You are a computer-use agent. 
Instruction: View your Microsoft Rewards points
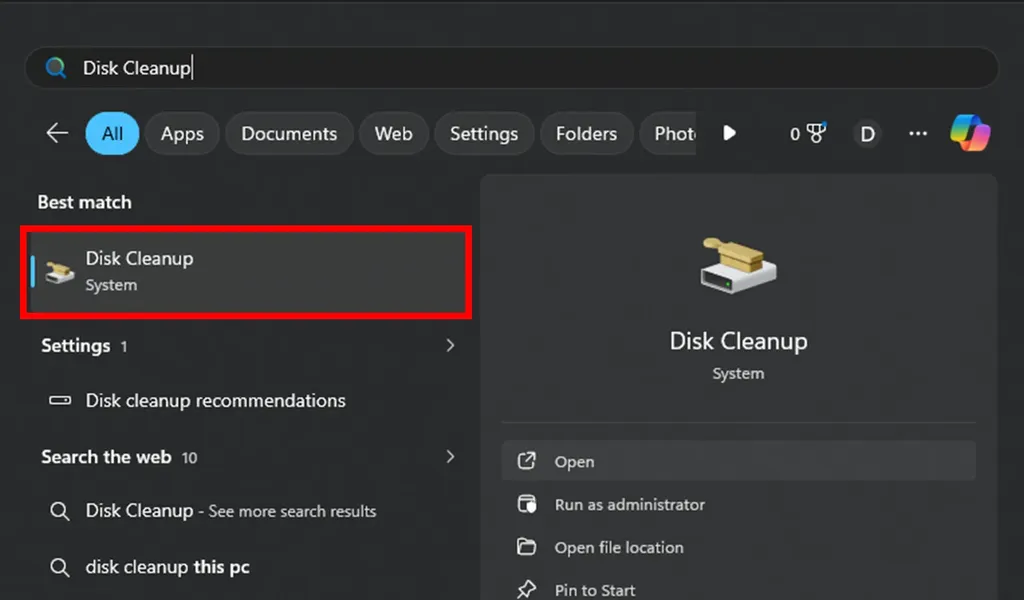point(804,132)
